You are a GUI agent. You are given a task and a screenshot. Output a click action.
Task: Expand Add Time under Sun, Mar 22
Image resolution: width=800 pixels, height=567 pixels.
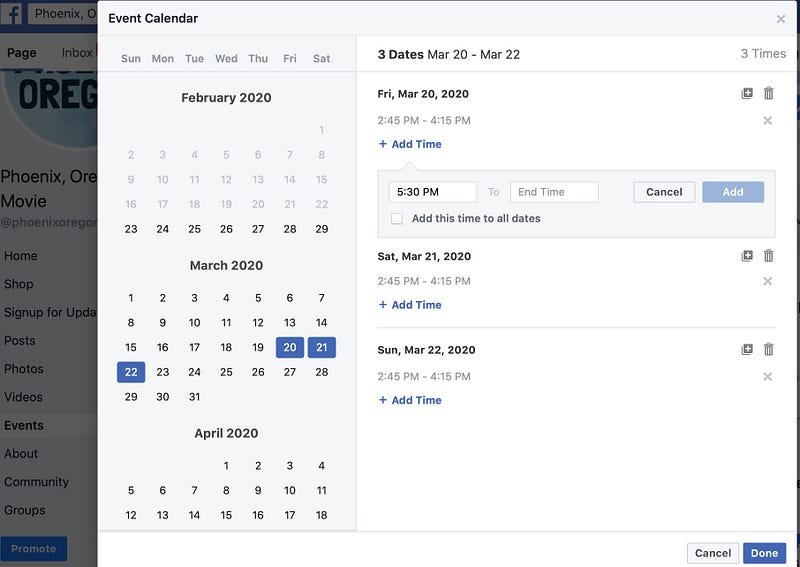pyautogui.click(x=410, y=400)
